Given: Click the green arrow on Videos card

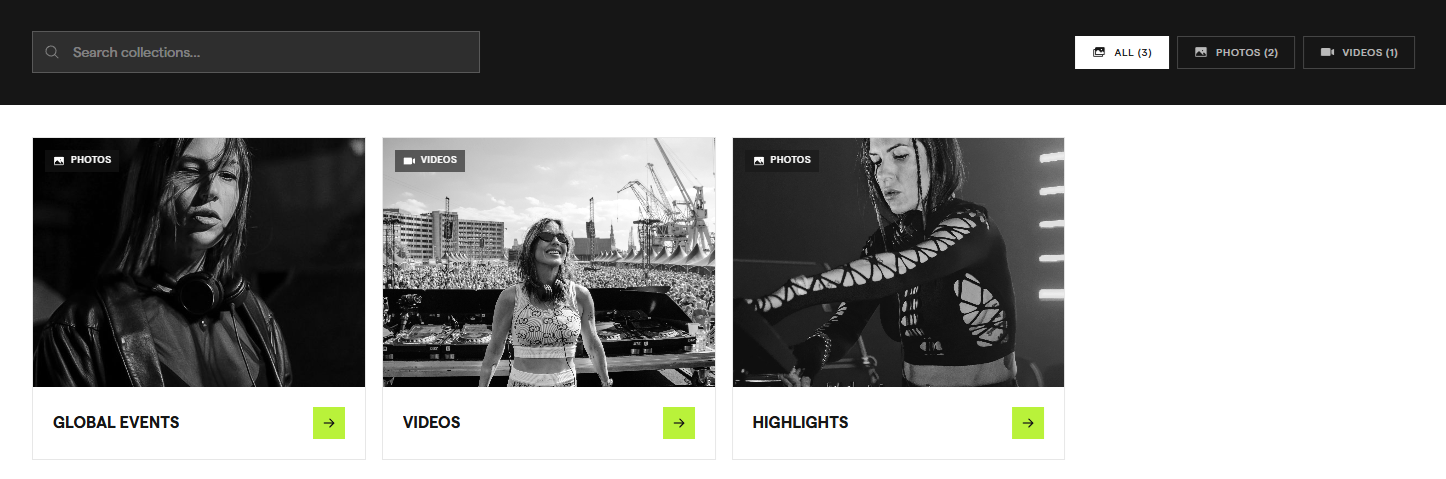Looking at the screenshot, I should (679, 423).
